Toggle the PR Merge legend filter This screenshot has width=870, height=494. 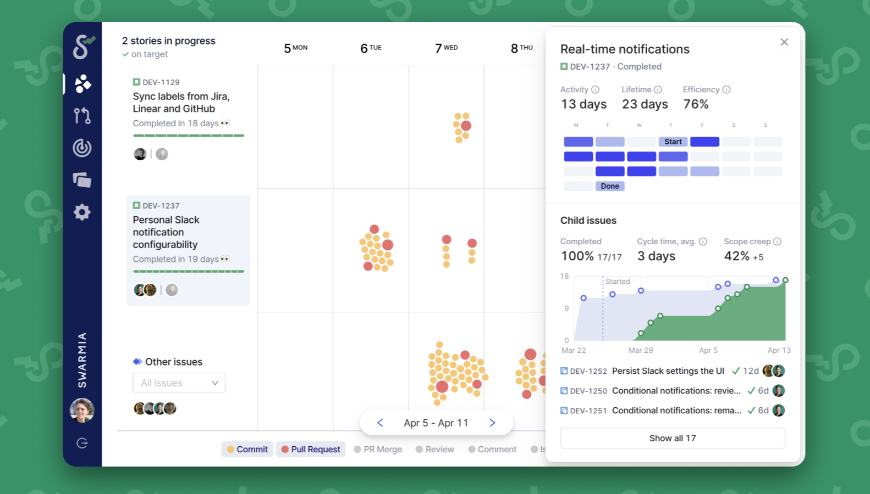(378, 449)
